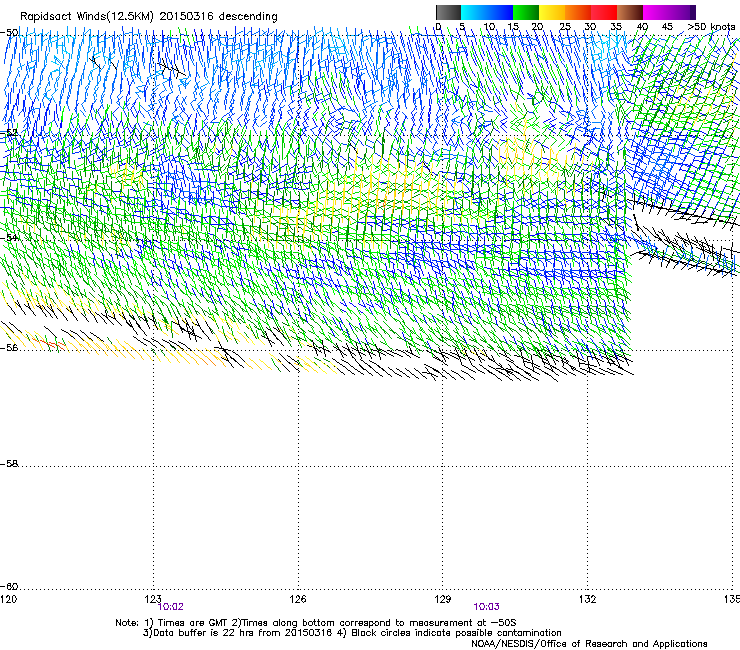Click the '>50 knots' legend label

[711, 27]
